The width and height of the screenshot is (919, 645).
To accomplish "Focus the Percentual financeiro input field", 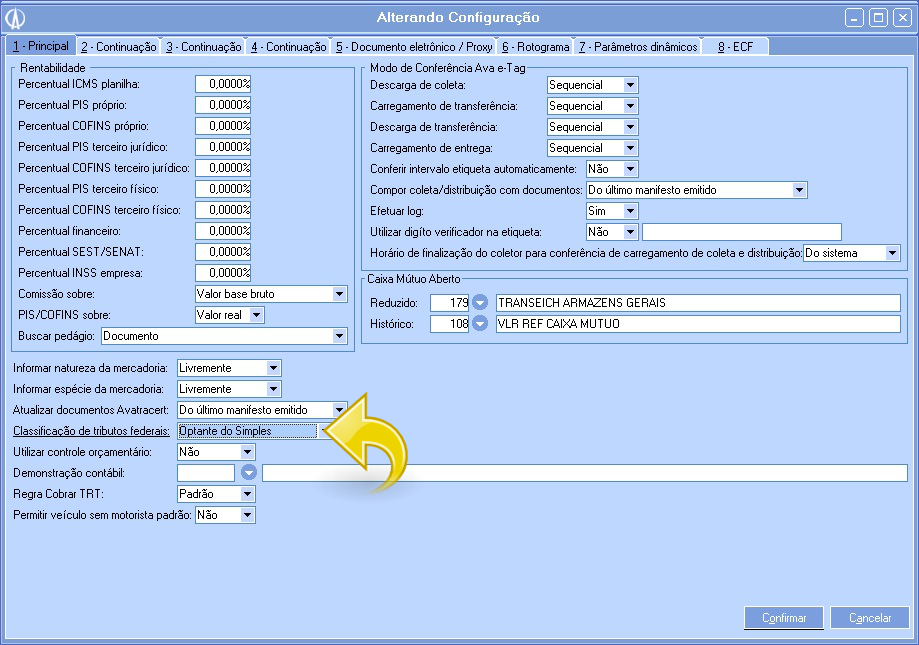I will (x=222, y=231).
